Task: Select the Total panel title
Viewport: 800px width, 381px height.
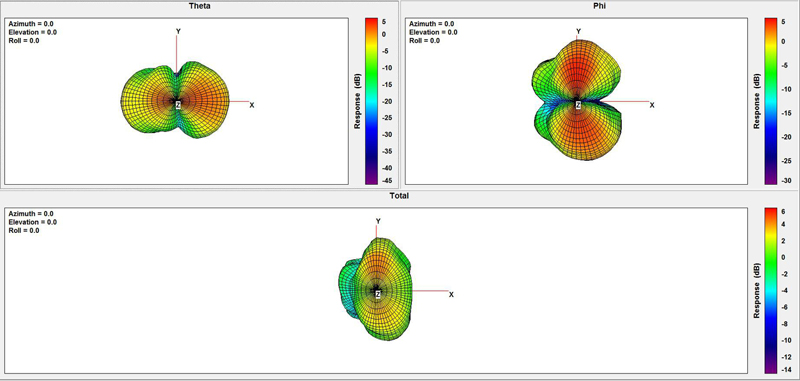Action: pos(399,196)
